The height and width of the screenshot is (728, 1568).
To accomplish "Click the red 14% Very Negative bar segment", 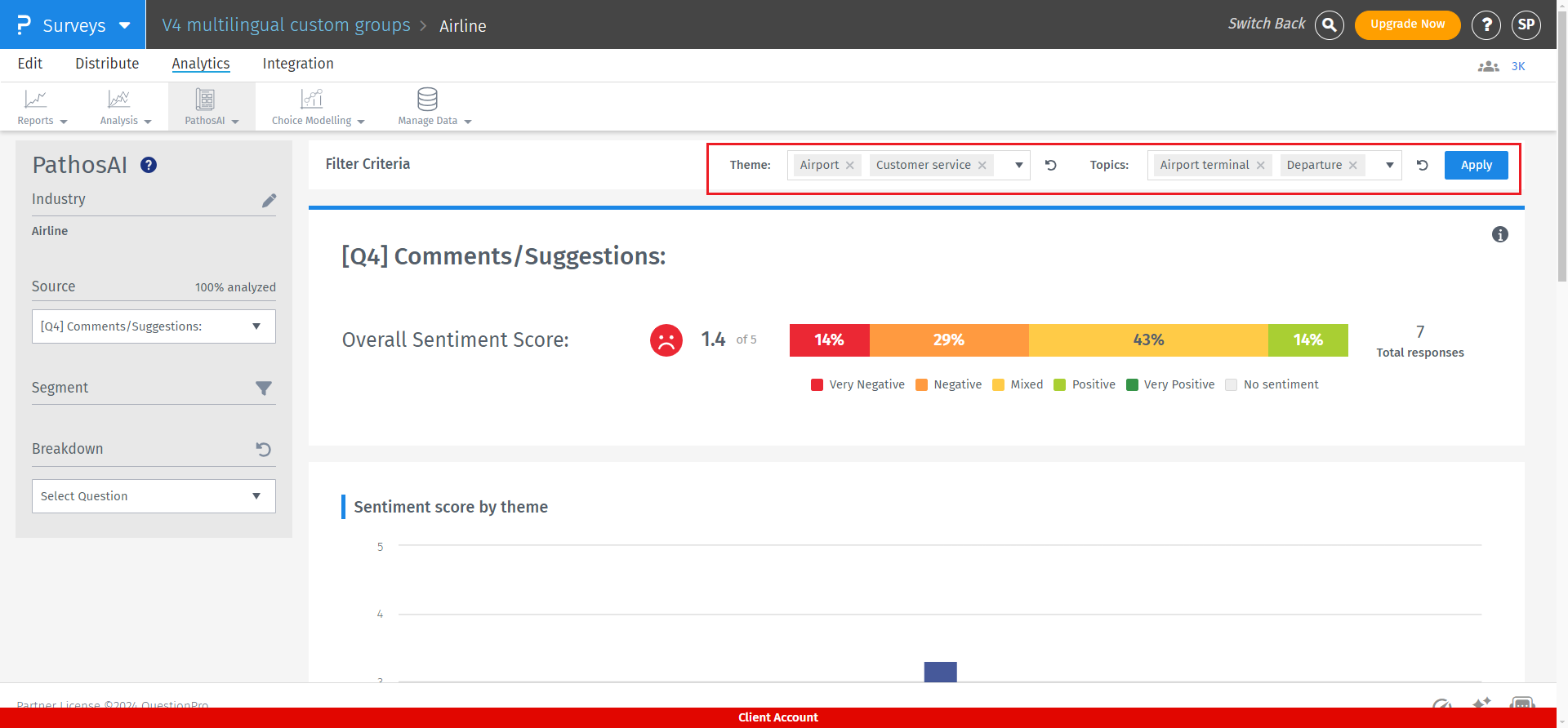I will [830, 340].
